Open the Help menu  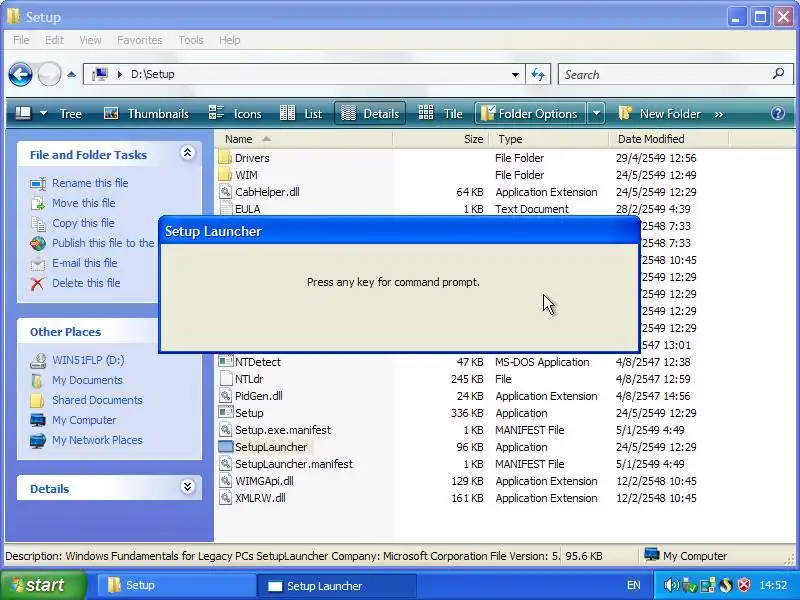tap(230, 40)
